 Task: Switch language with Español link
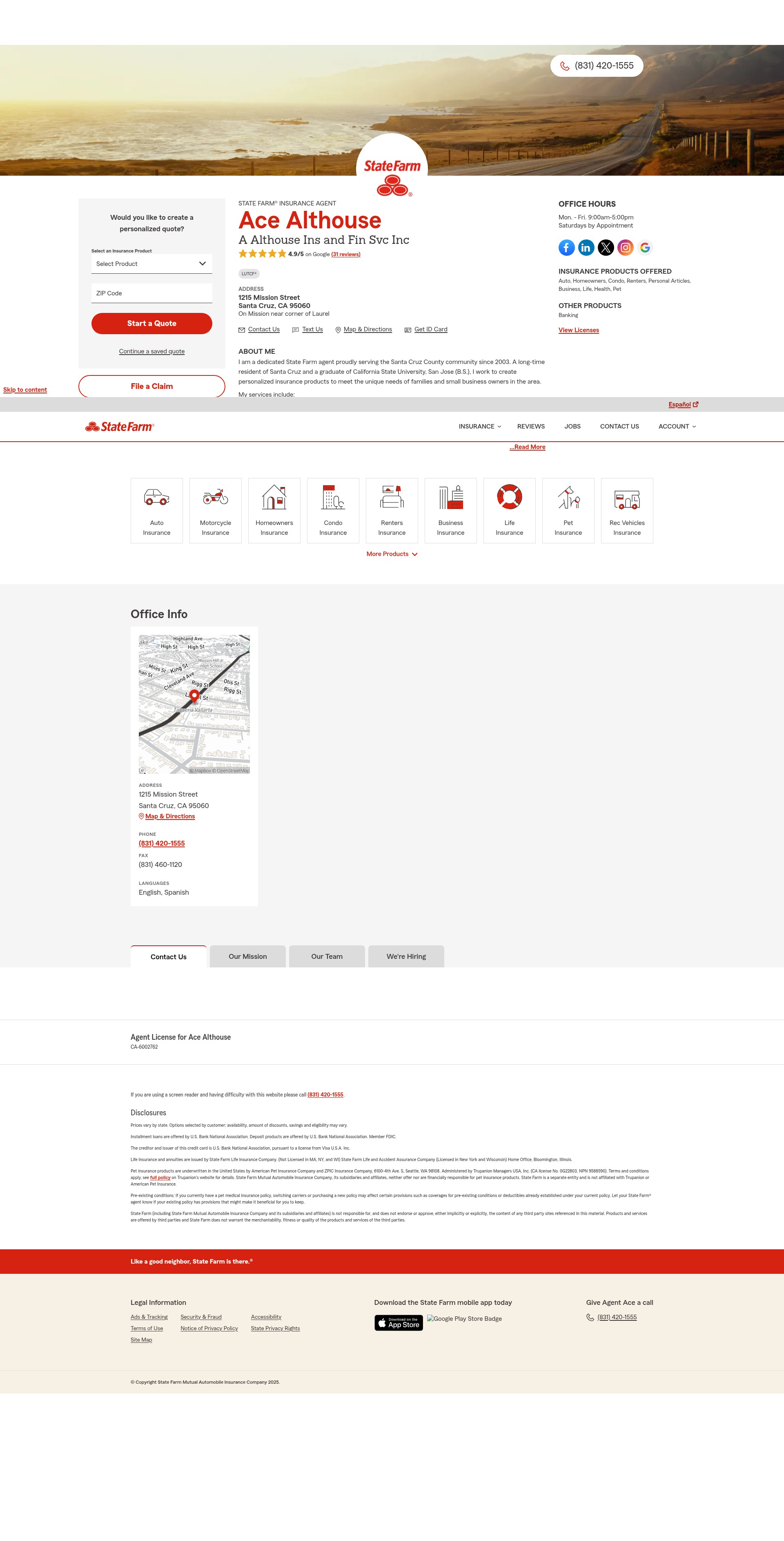point(683,404)
